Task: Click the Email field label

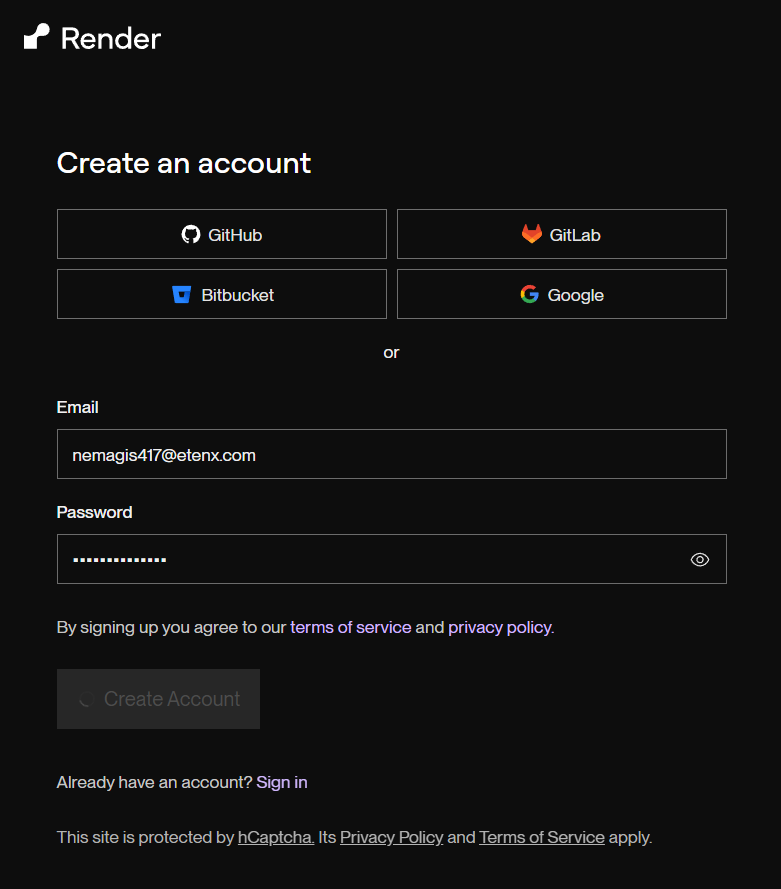Action: [x=77, y=407]
